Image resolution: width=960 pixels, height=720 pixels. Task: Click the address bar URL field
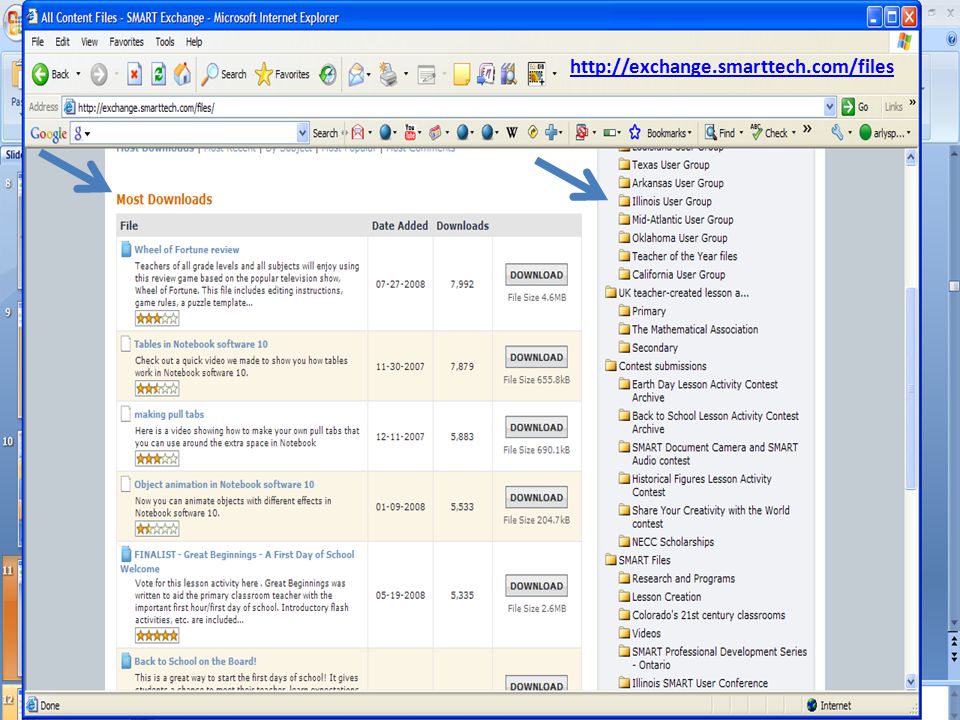point(449,108)
